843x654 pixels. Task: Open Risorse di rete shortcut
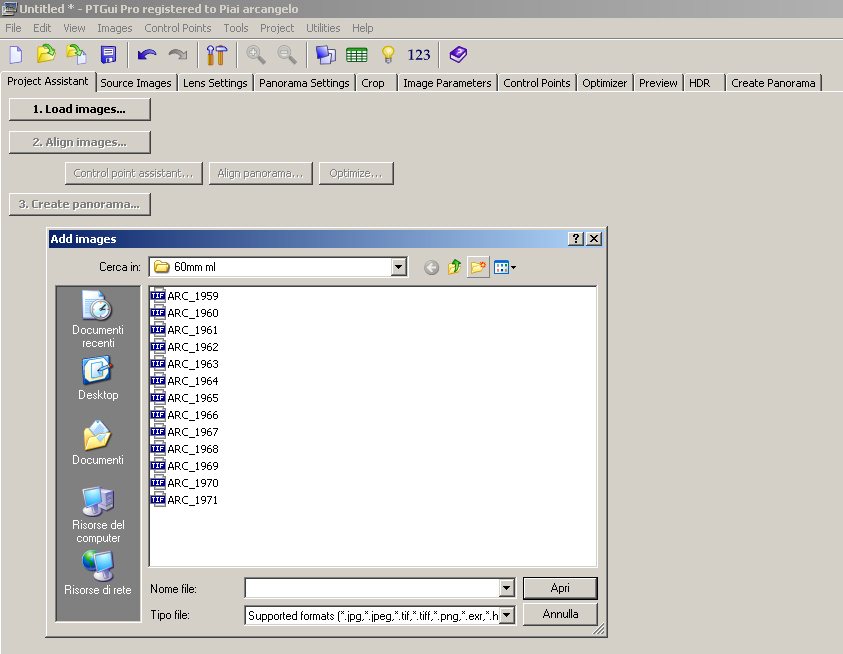click(x=98, y=573)
